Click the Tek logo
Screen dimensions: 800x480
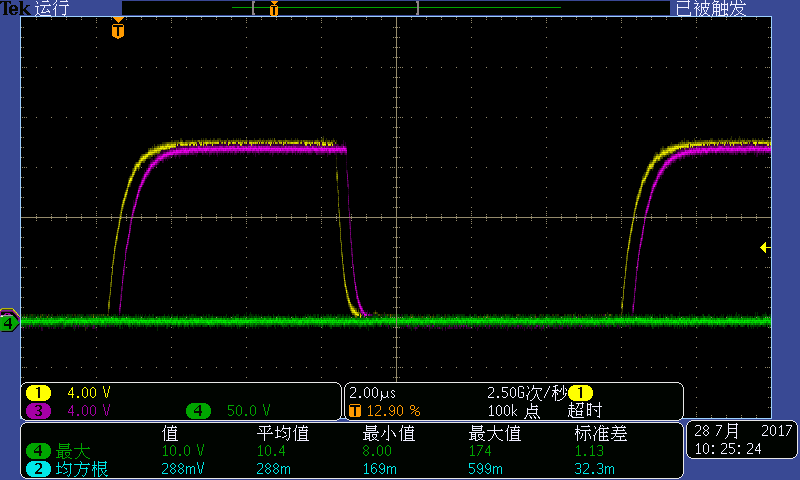tap(15, 8)
